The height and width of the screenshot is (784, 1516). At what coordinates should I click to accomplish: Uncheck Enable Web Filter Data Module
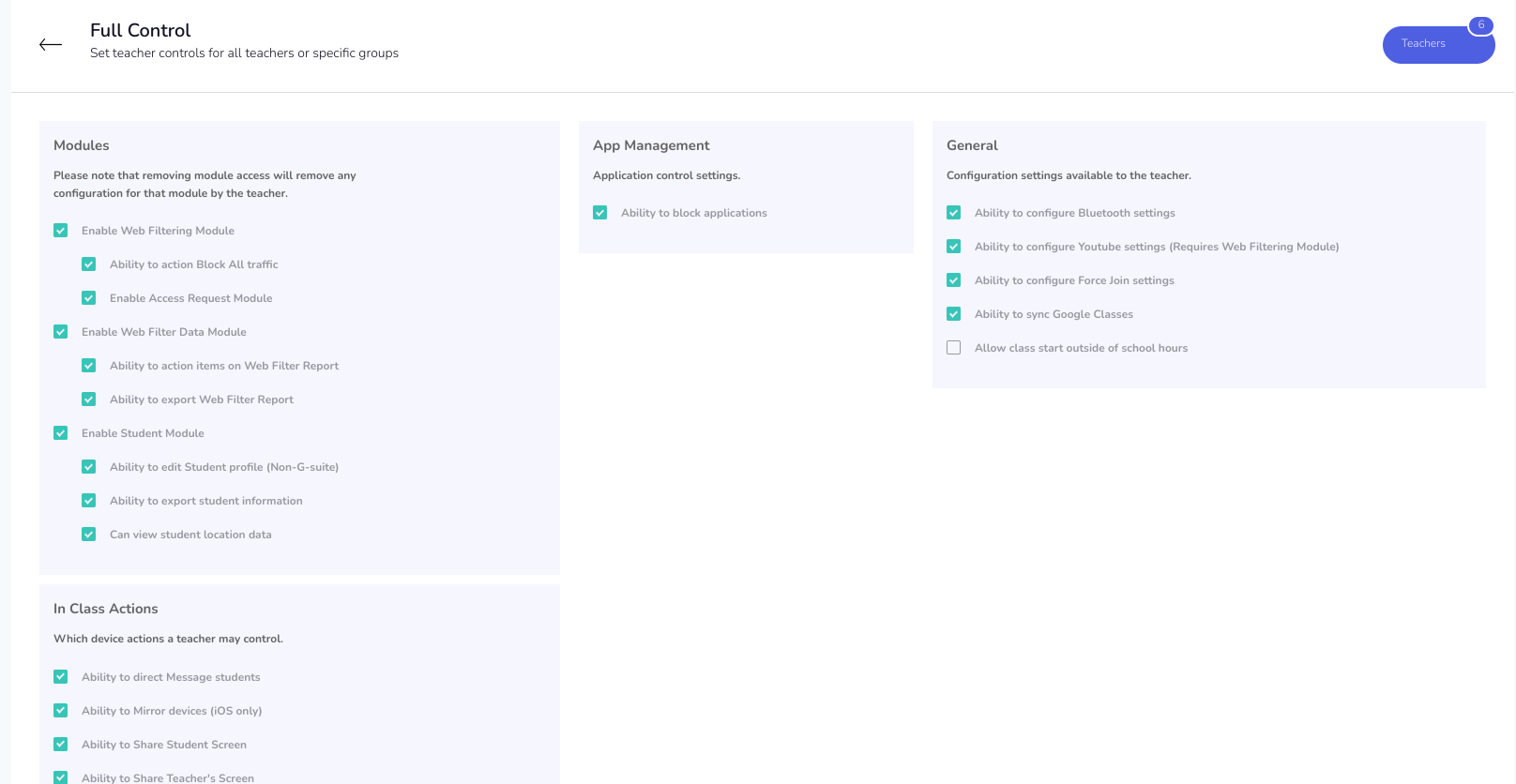coord(61,332)
